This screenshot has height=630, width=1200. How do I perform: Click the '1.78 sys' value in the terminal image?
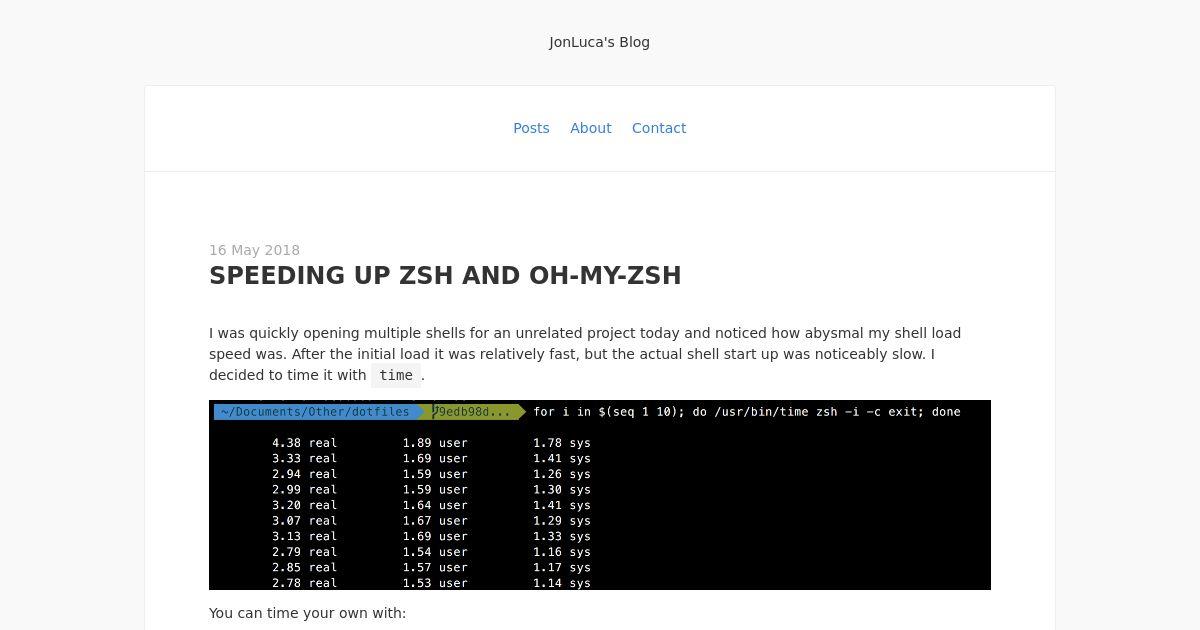(561, 443)
